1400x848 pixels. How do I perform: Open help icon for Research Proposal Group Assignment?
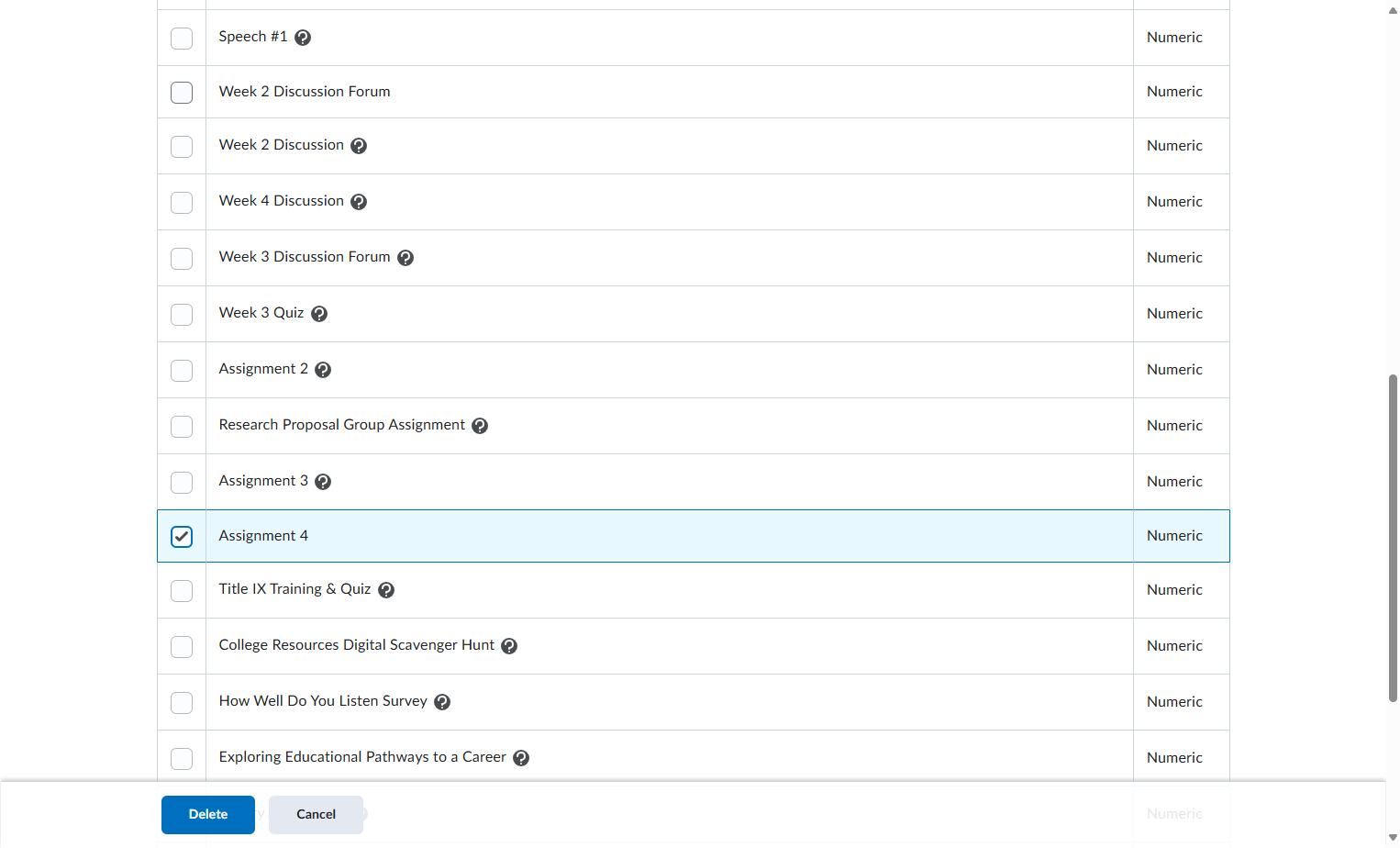point(480,426)
